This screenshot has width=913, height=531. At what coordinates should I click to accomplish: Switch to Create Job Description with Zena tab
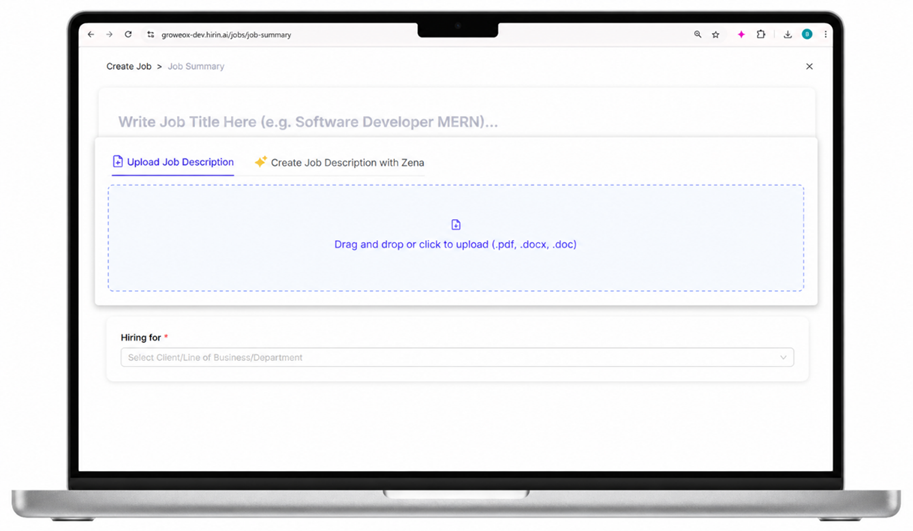pos(339,162)
